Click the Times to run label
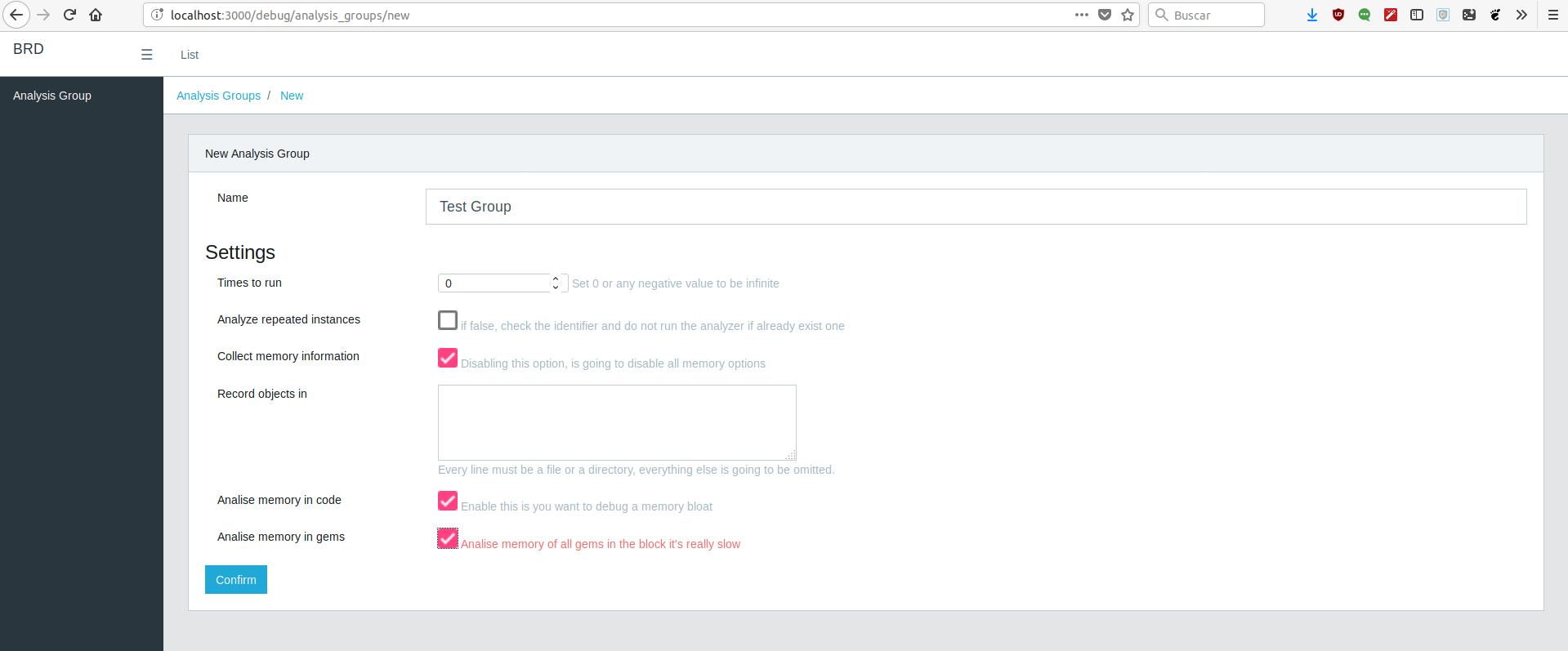Screen dimensions: 1568x651 [249, 283]
